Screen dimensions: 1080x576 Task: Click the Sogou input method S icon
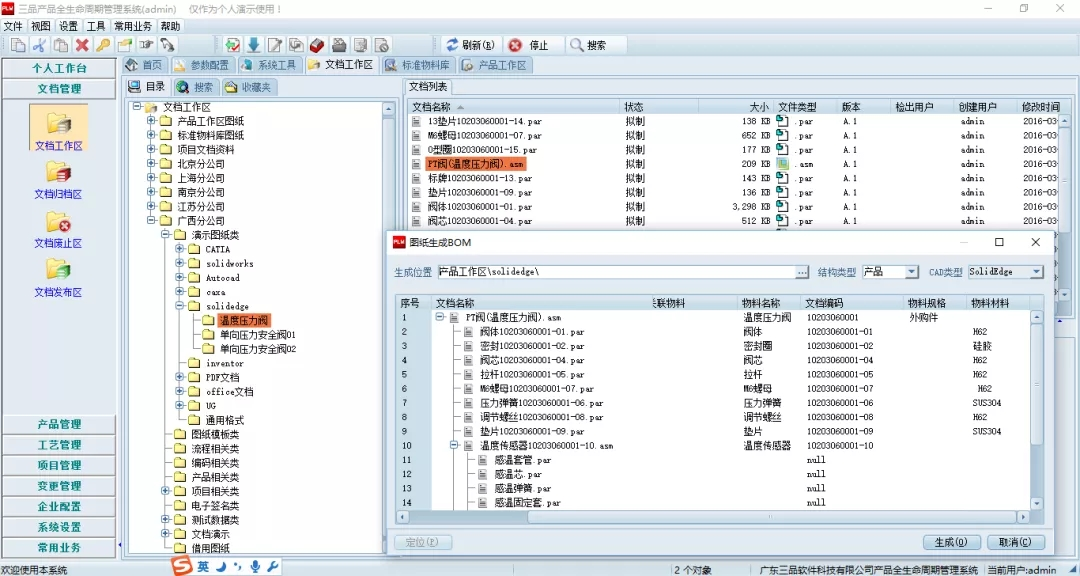180,567
